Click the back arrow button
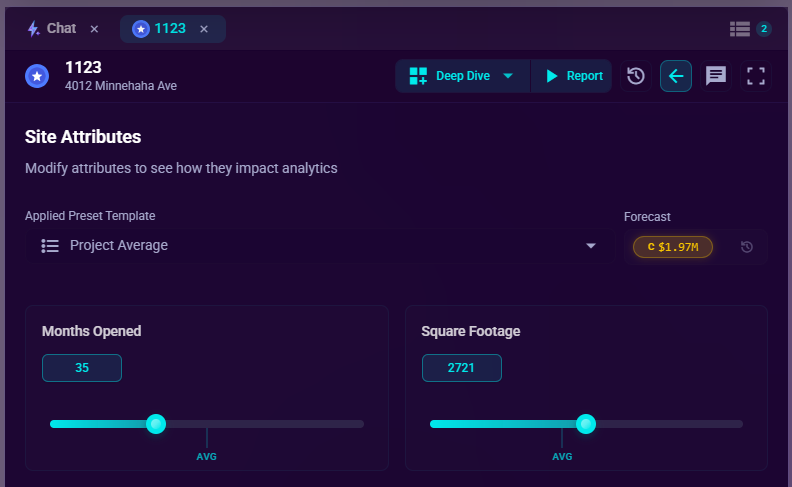This screenshot has width=792, height=487. 676,76
